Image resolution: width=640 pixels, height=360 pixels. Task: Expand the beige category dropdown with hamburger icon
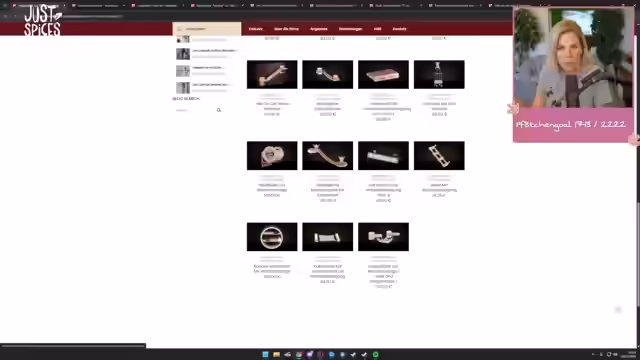[207, 29]
